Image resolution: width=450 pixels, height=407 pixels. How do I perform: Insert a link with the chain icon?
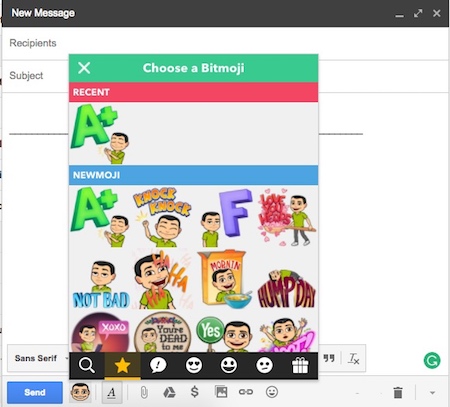pos(246,392)
